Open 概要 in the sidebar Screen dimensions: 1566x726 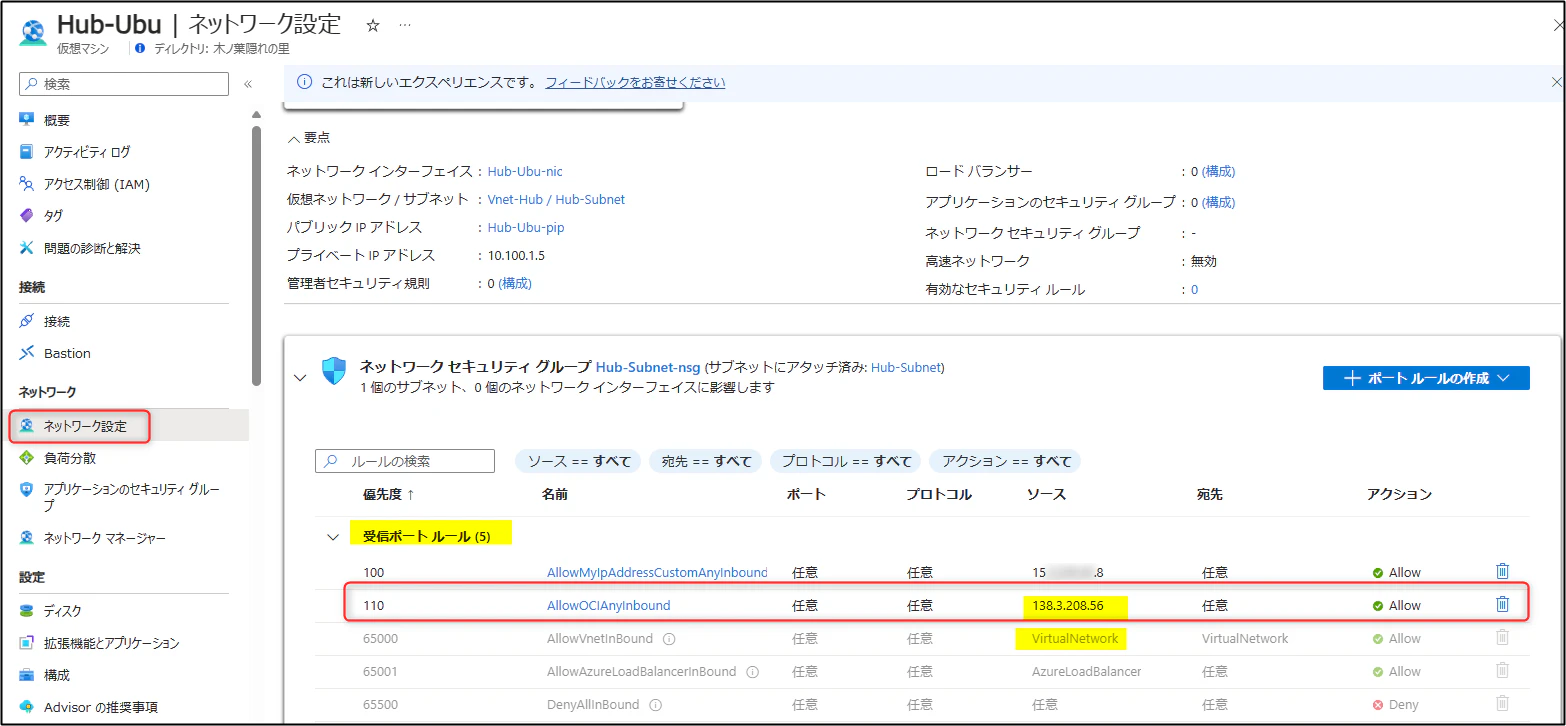57,120
